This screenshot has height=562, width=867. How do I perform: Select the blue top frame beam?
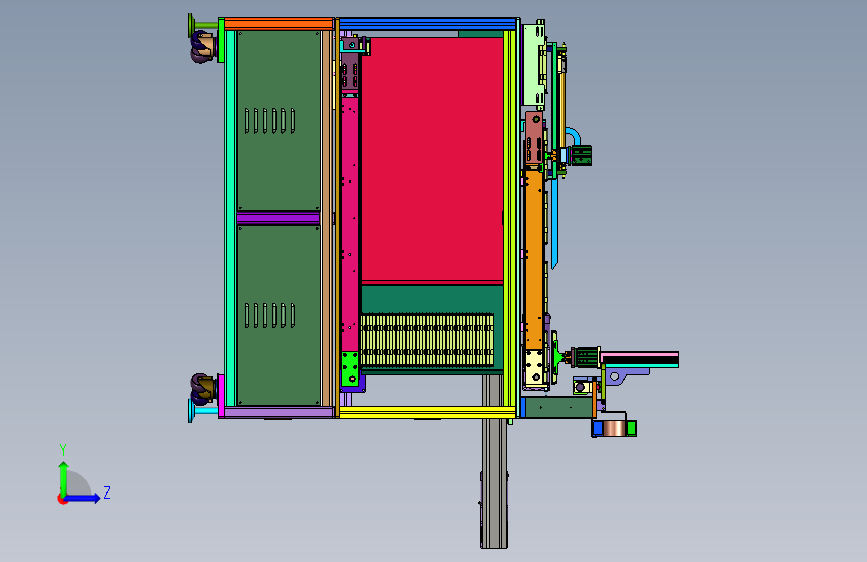427,24
